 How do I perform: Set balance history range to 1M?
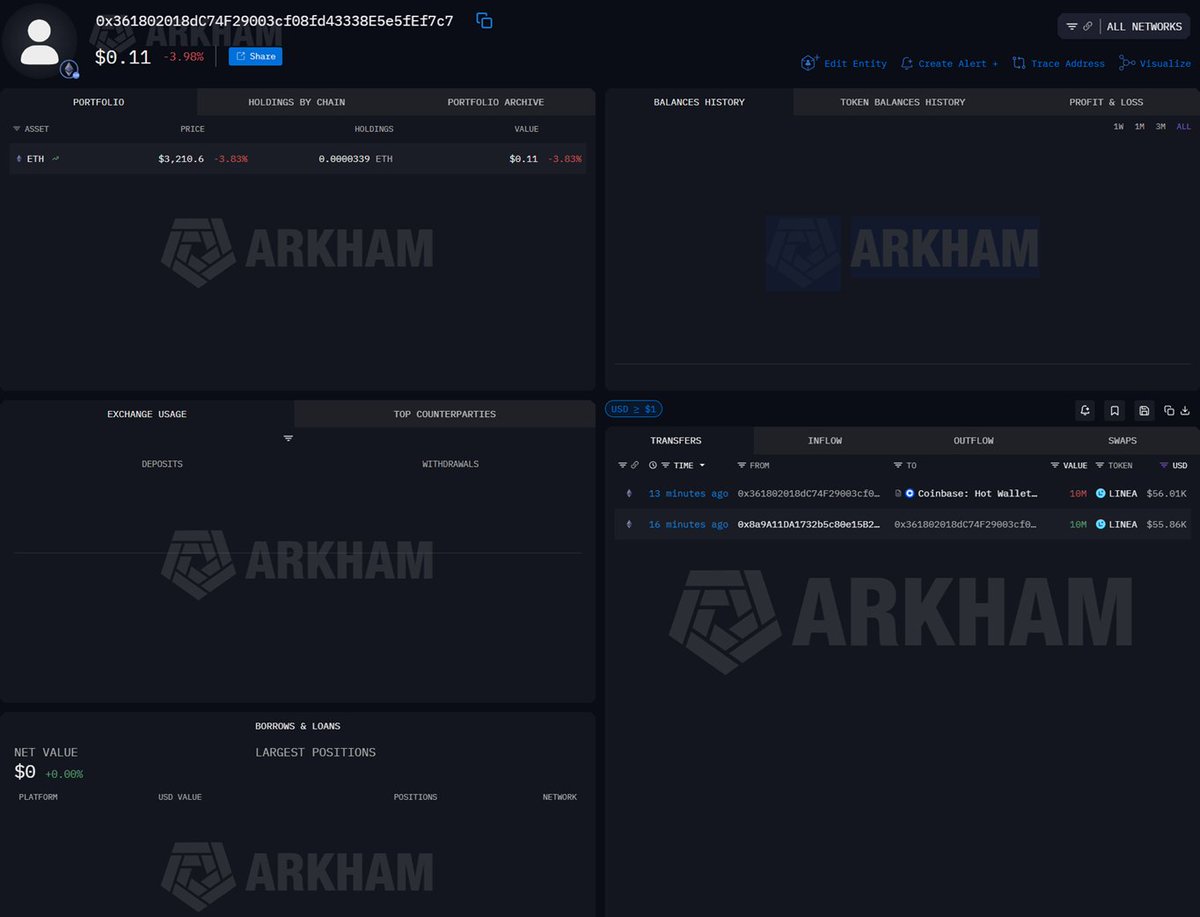pos(1139,127)
